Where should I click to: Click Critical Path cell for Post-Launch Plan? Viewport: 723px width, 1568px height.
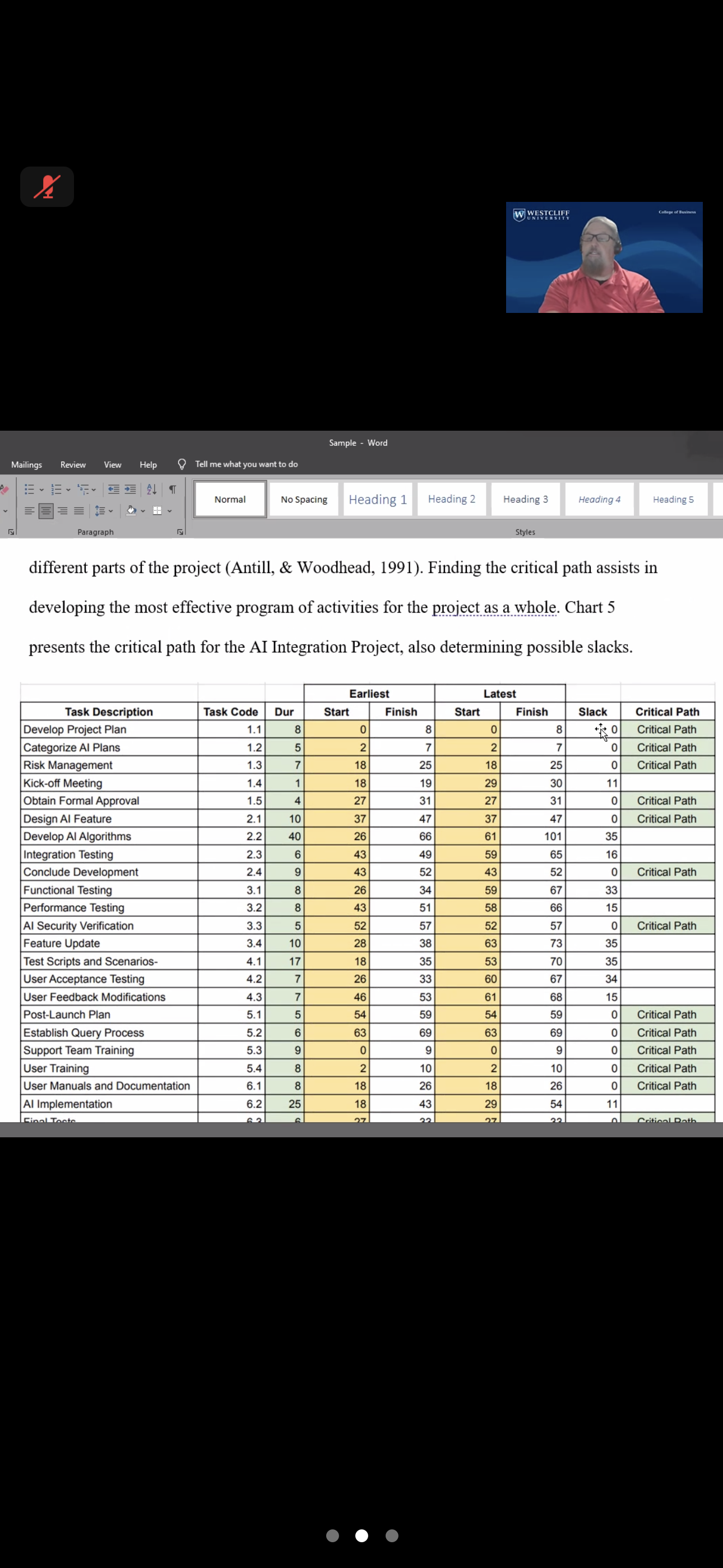(666, 1014)
